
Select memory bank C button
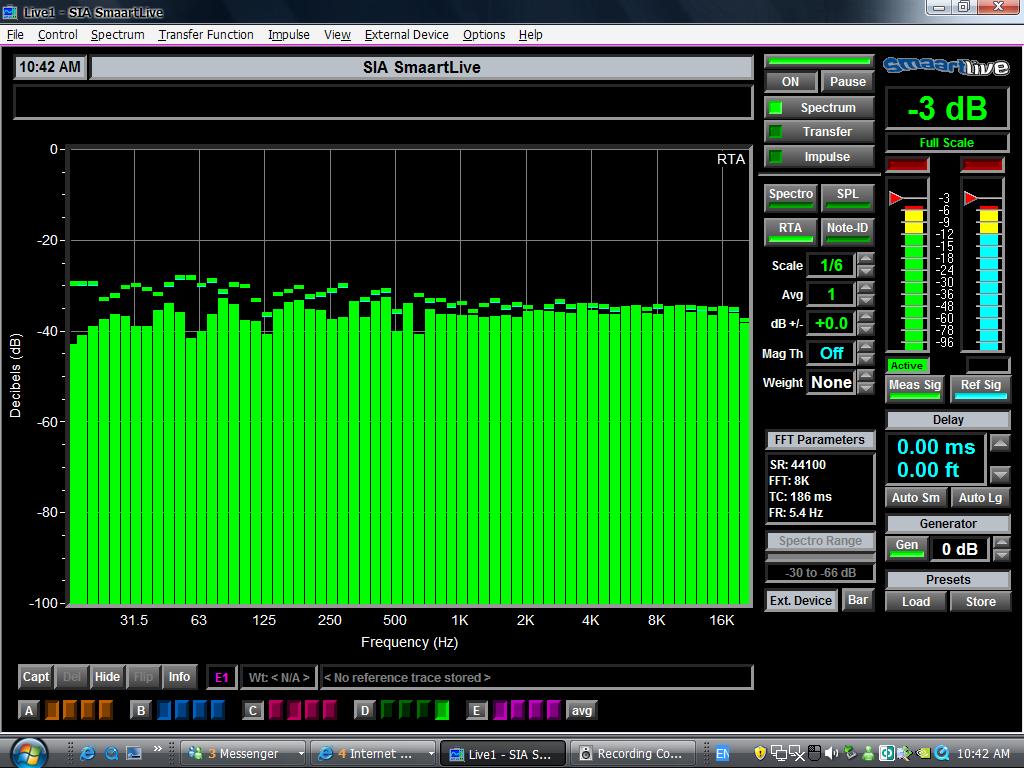click(x=253, y=711)
